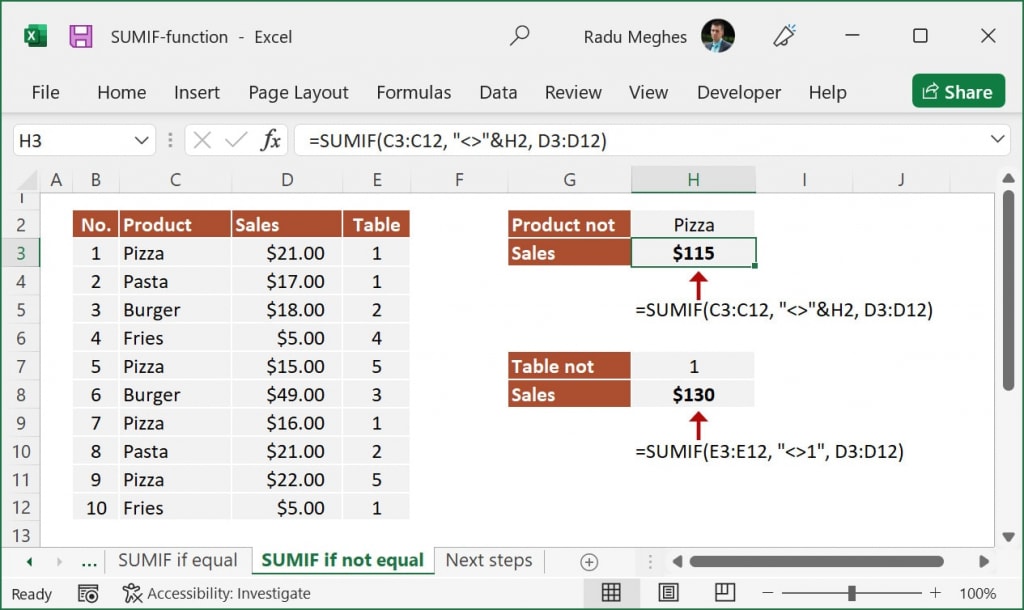
Task: Open the Developer ribbon tab
Action: click(738, 92)
